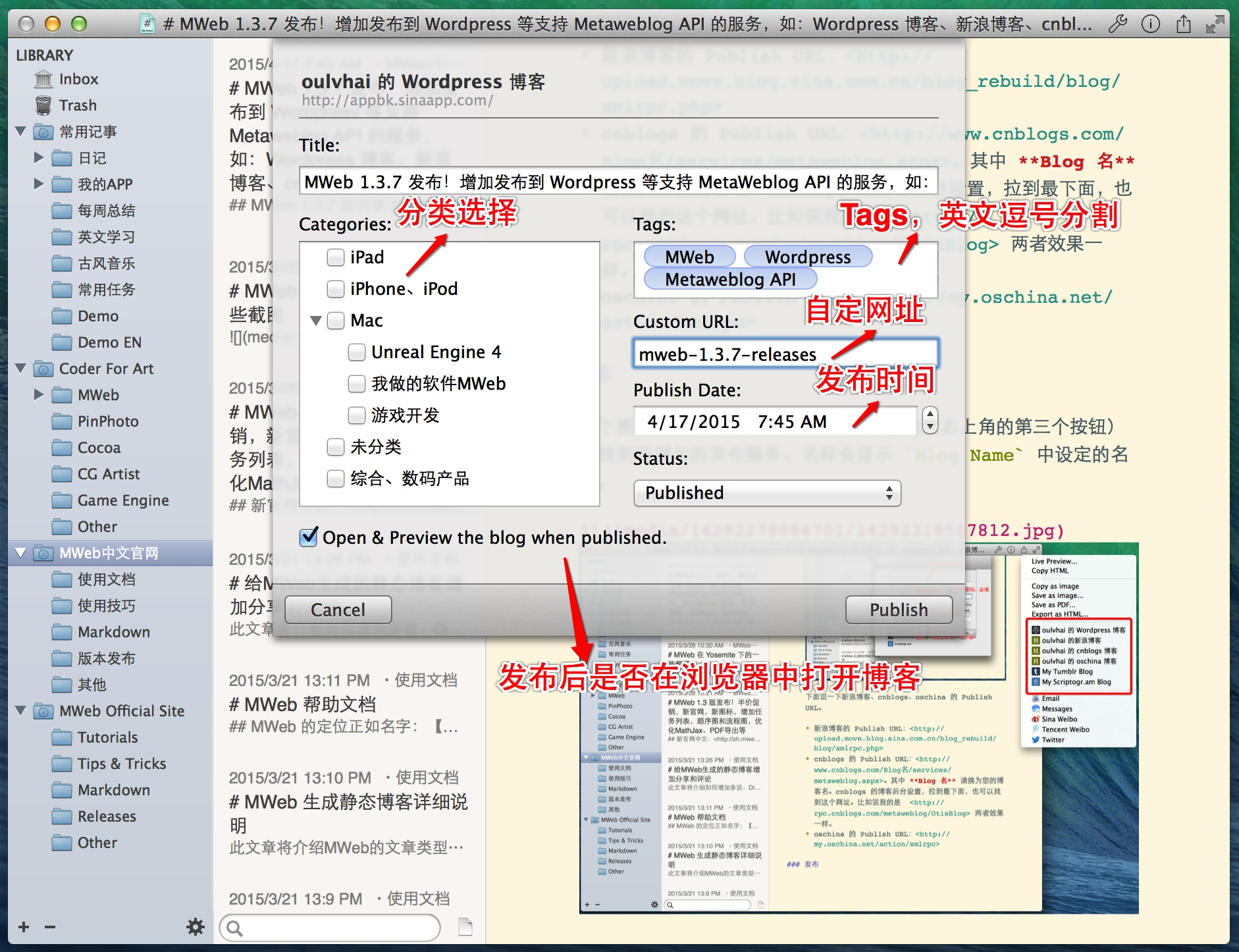Select the Wordpress tag token
The height and width of the screenshot is (952, 1239).
(808, 257)
